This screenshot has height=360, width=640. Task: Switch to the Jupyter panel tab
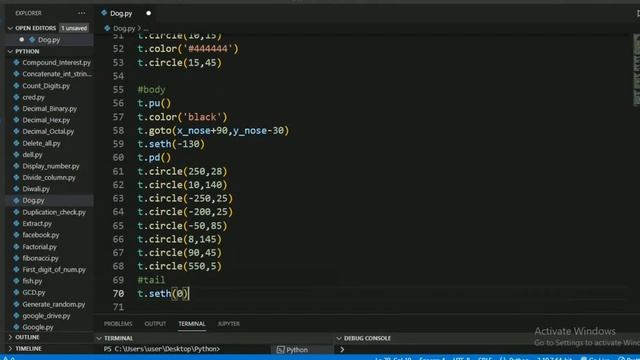229,324
